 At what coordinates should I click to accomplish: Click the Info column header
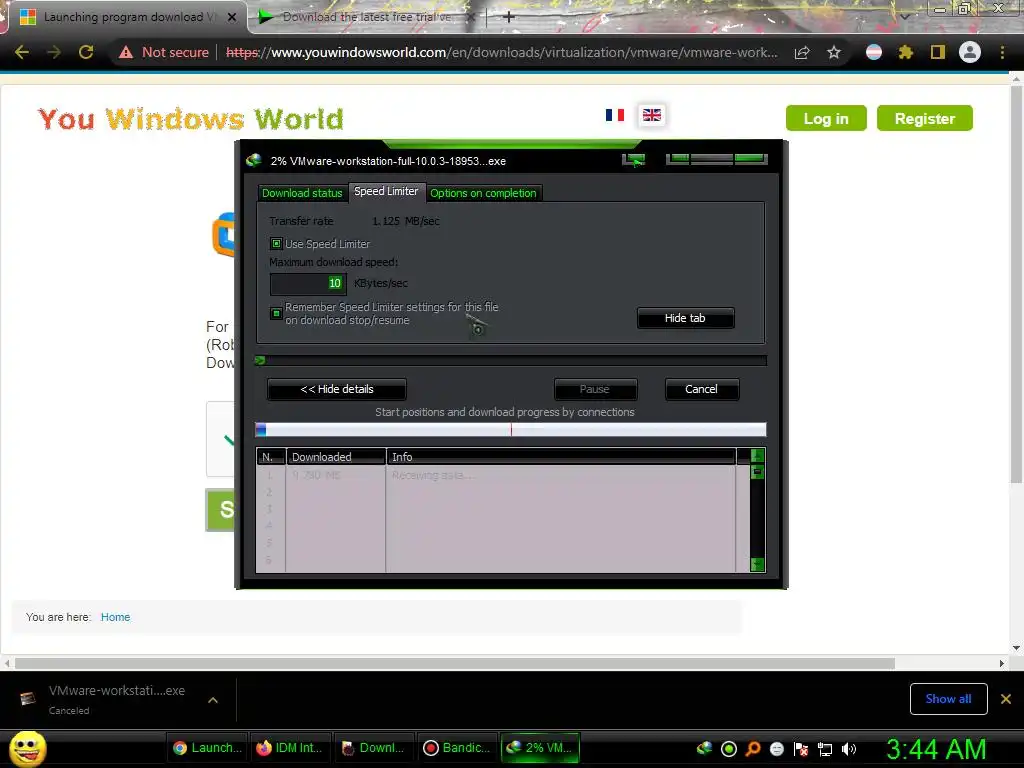tap(561, 456)
